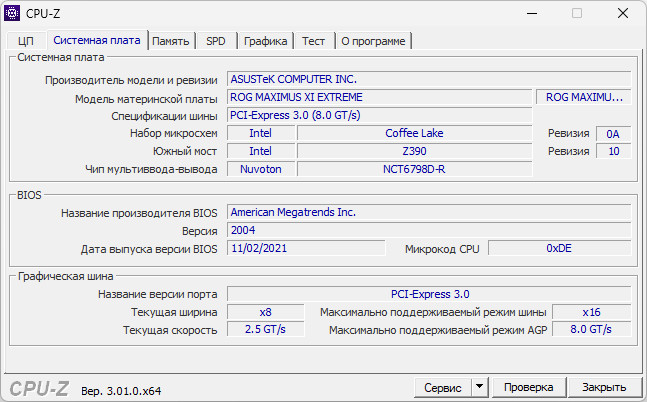Click the maximum 8.0 GT/s speed value
Viewport: 647px width, 402px height.
point(591,330)
